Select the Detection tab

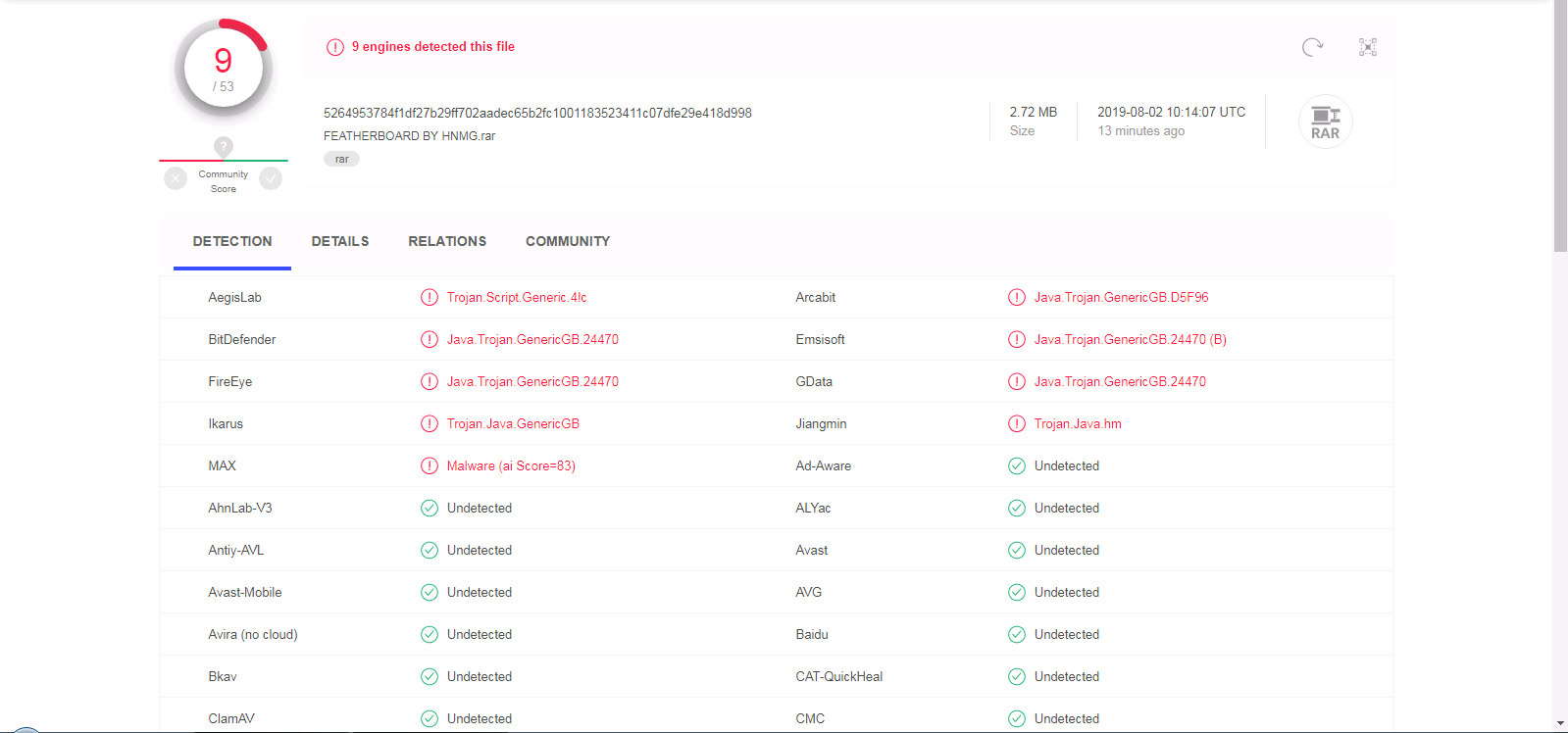[x=232, y=242]
